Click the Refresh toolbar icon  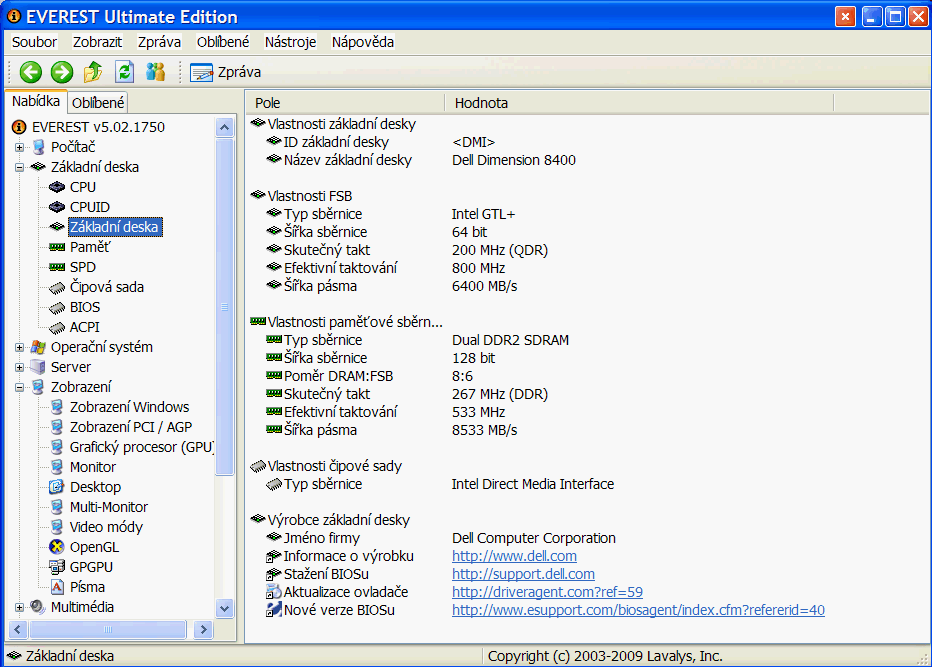coord(124,72)
